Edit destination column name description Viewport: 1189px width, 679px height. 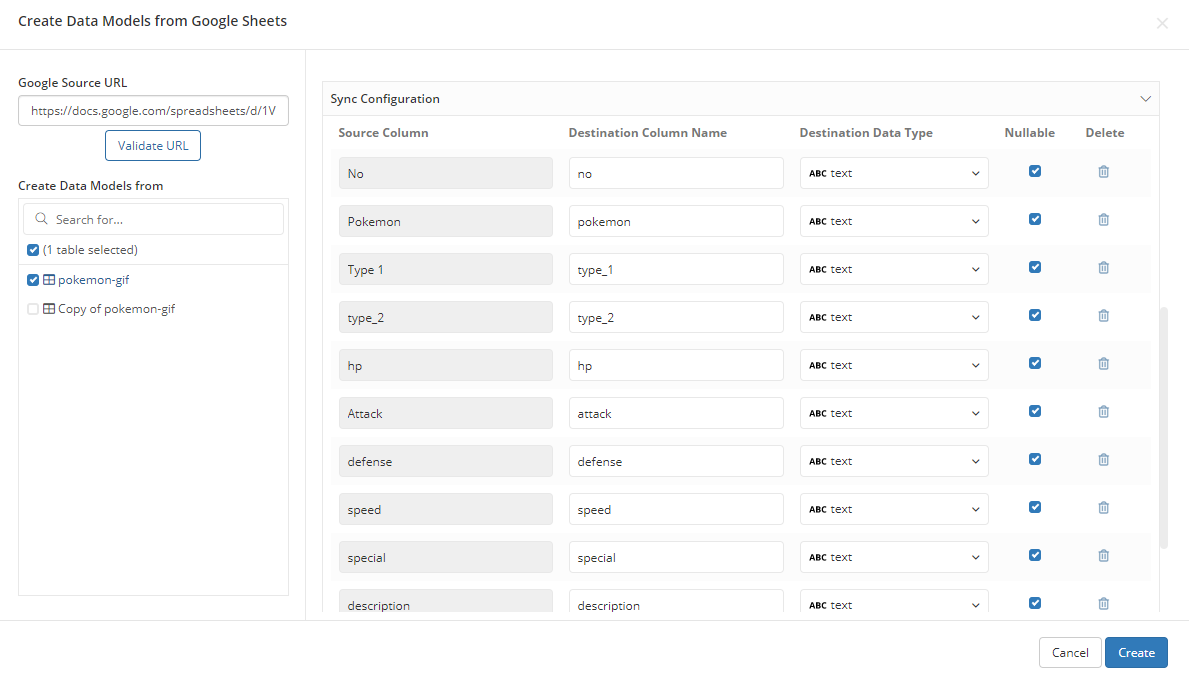click(x=676, y=601)
